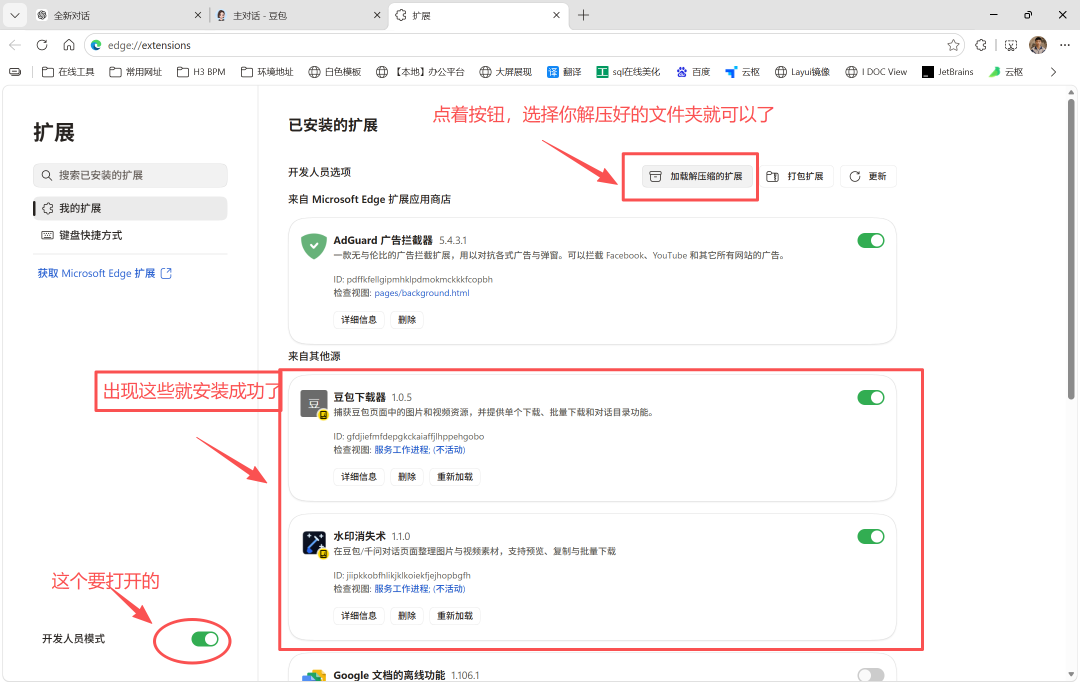Open the user profile avatar

point(1038,45)
